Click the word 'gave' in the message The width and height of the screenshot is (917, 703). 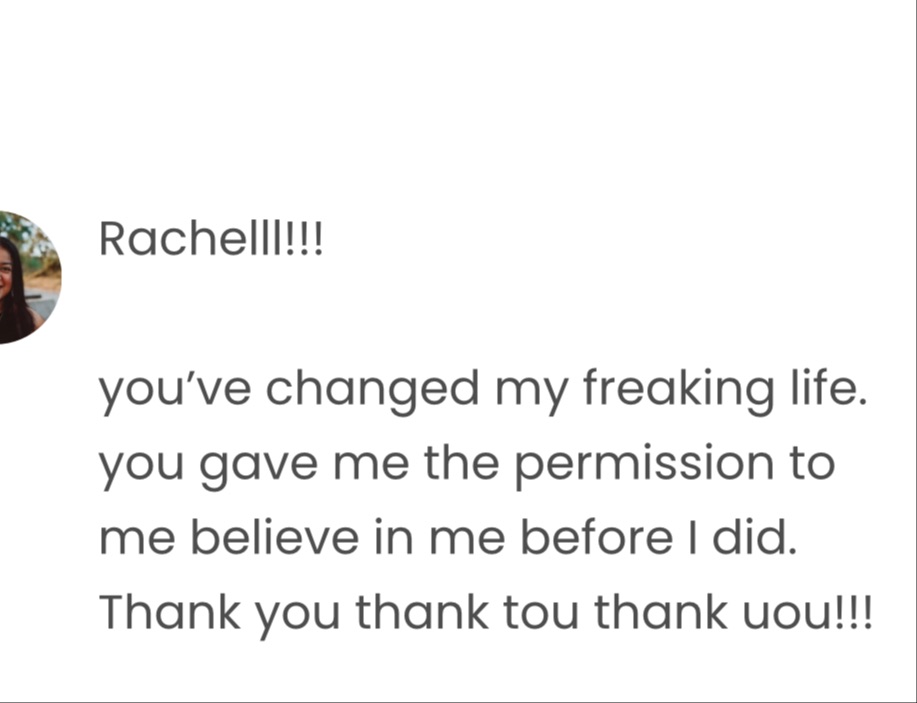[258, 466]
